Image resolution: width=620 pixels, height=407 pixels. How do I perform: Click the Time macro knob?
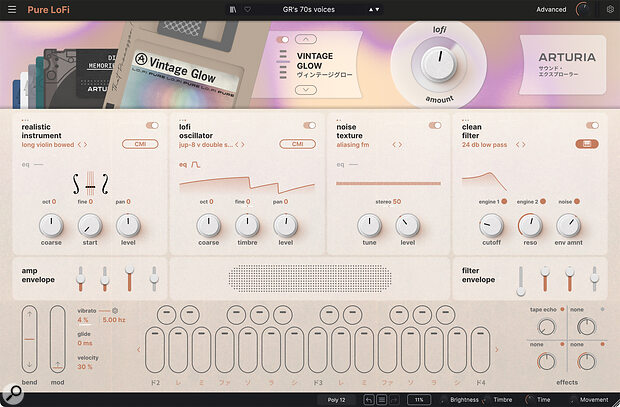529,400
